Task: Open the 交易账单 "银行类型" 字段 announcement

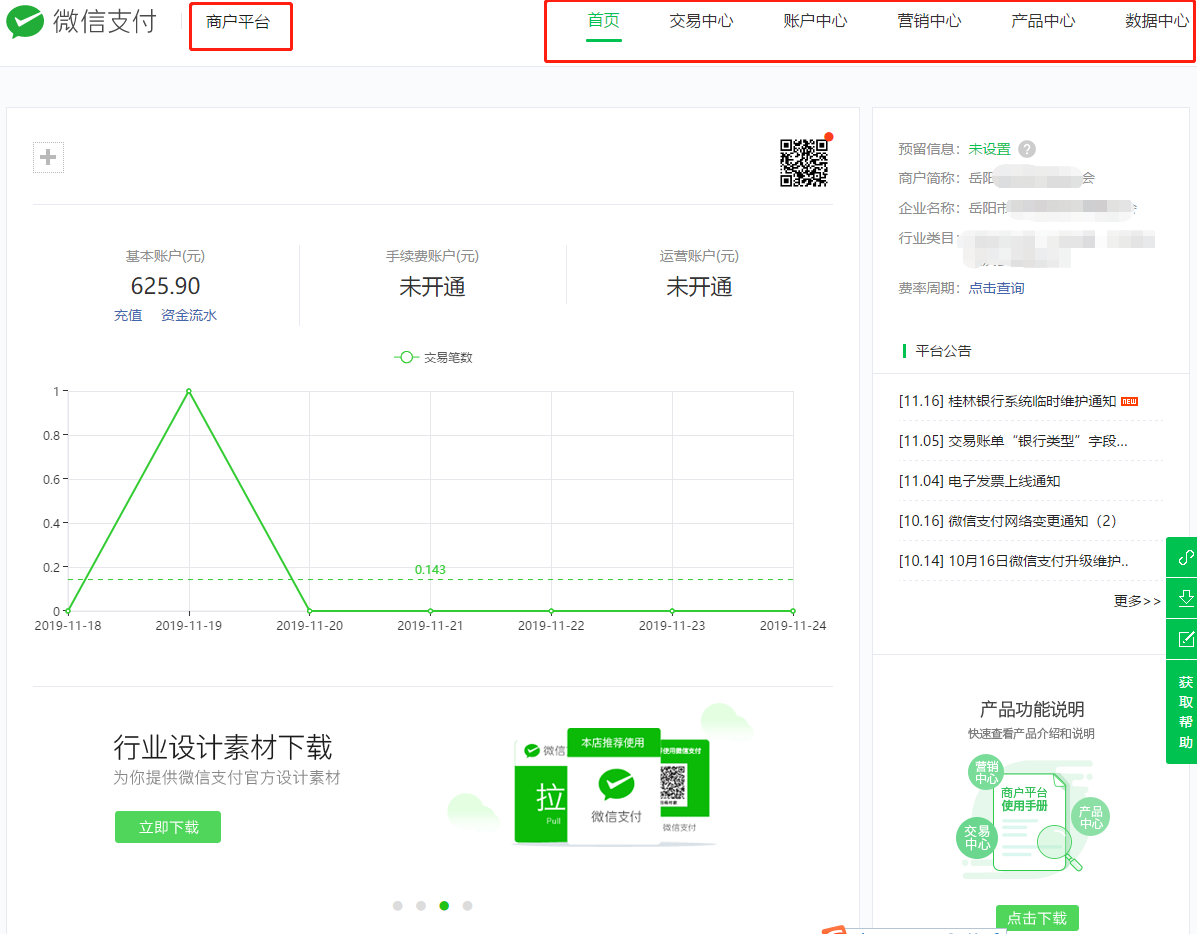Action: tap(1013, 441)
